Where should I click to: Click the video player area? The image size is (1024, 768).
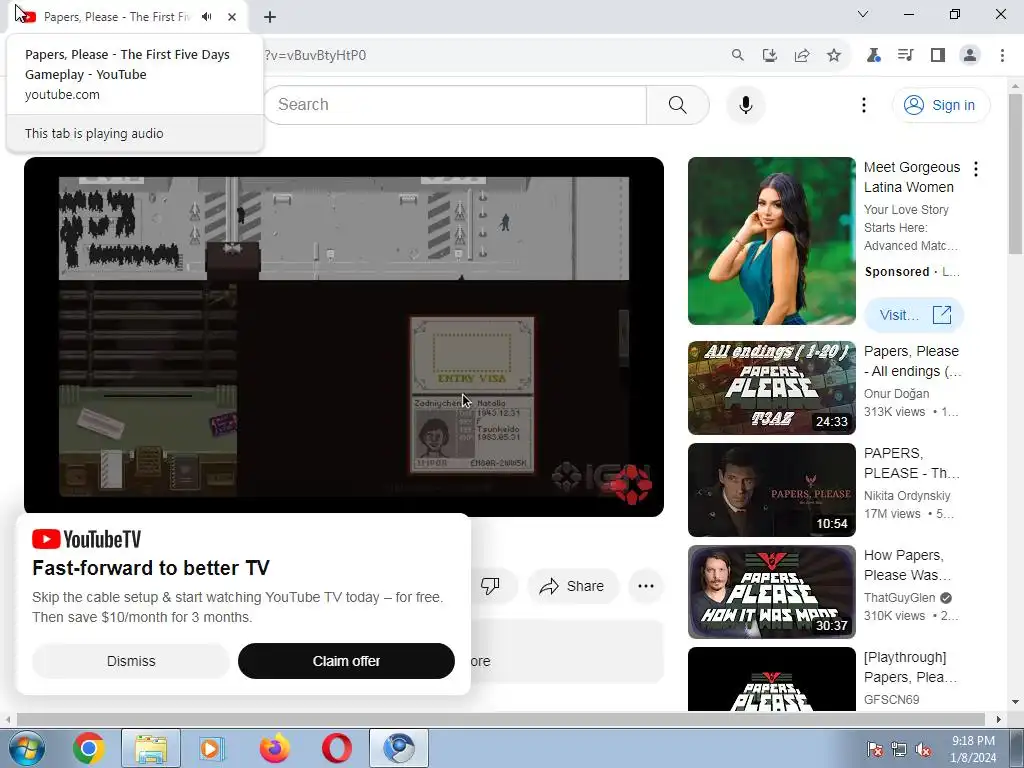(x=344, y=336)
